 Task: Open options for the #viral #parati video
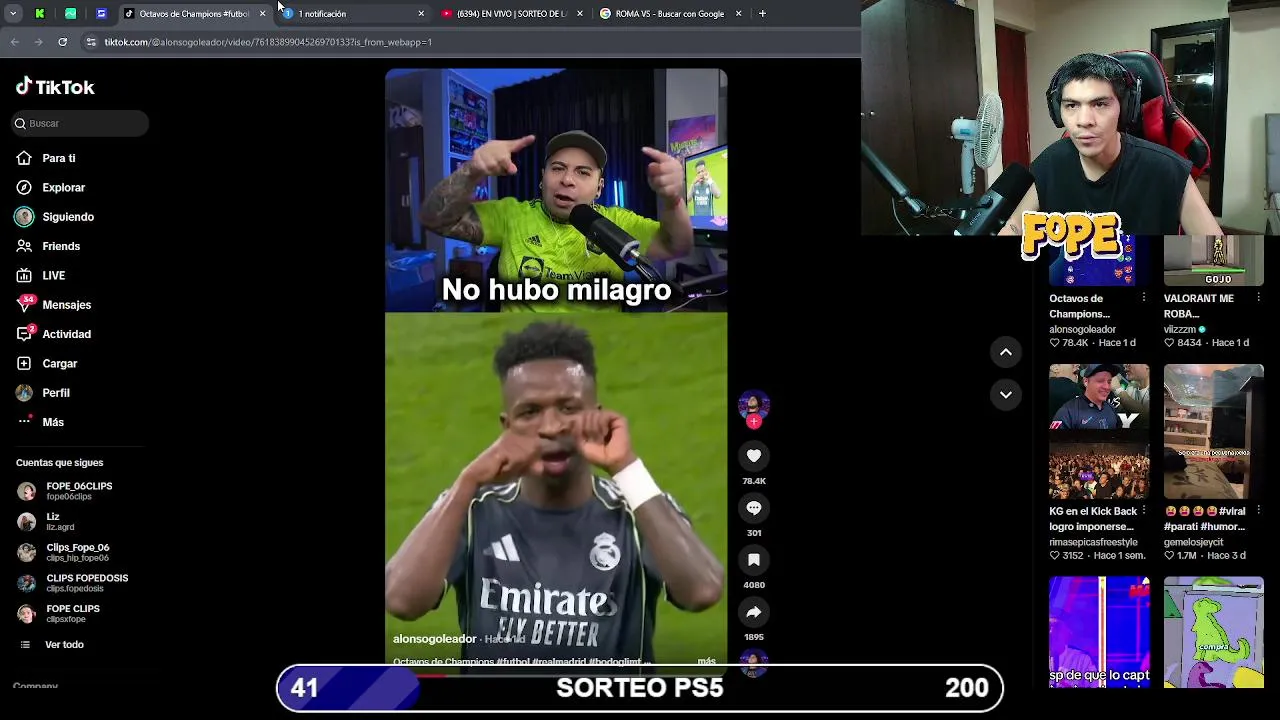click(1259, 511)
